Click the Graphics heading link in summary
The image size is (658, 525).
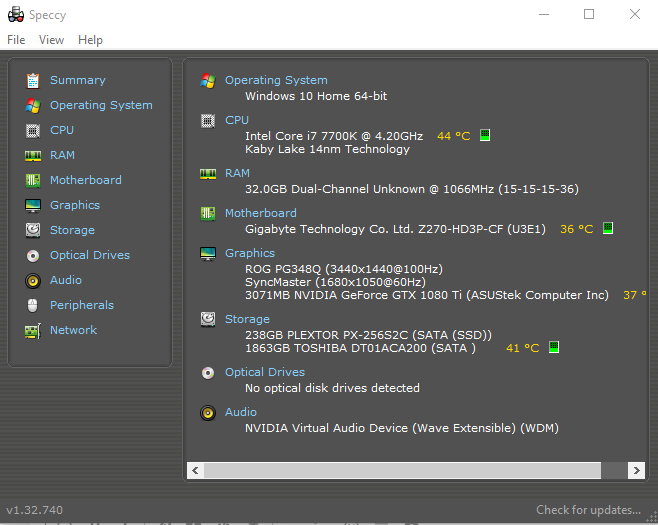point(250,253)
